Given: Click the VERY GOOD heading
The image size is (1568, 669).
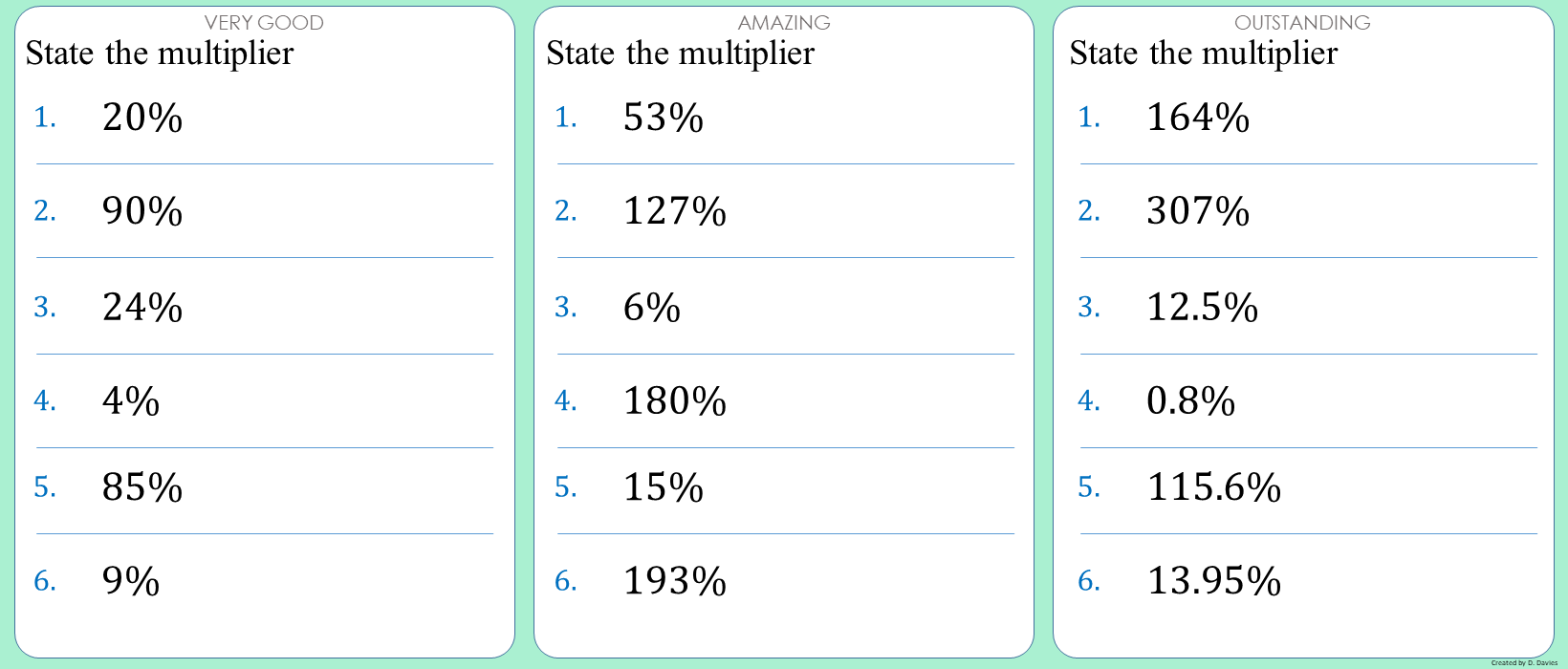Looking at the screenshot, I should coord(264,23).
